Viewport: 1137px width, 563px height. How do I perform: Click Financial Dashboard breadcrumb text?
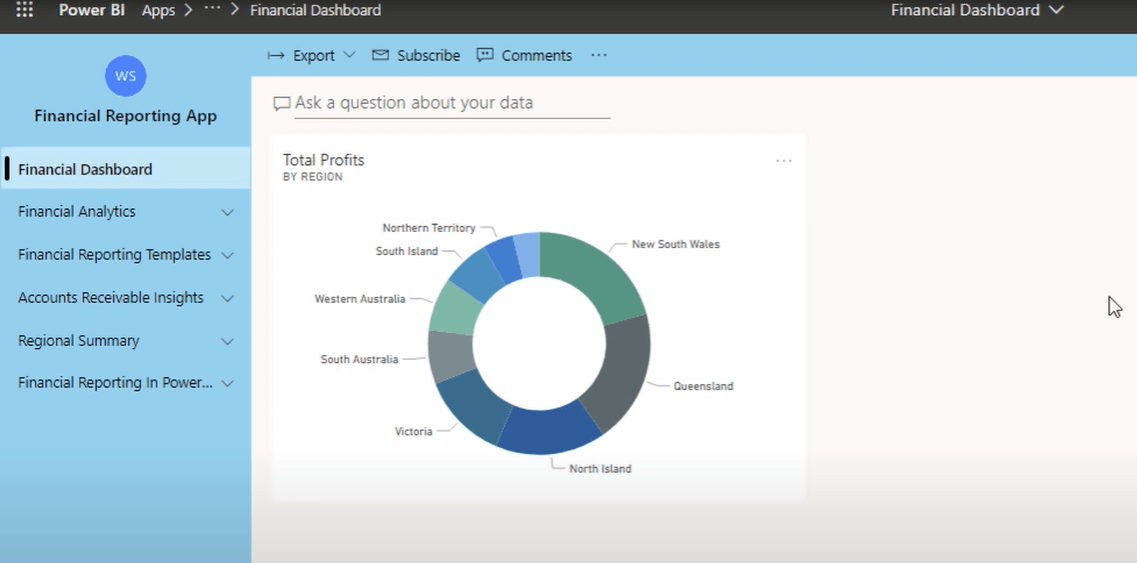click(x=315, y=10)
